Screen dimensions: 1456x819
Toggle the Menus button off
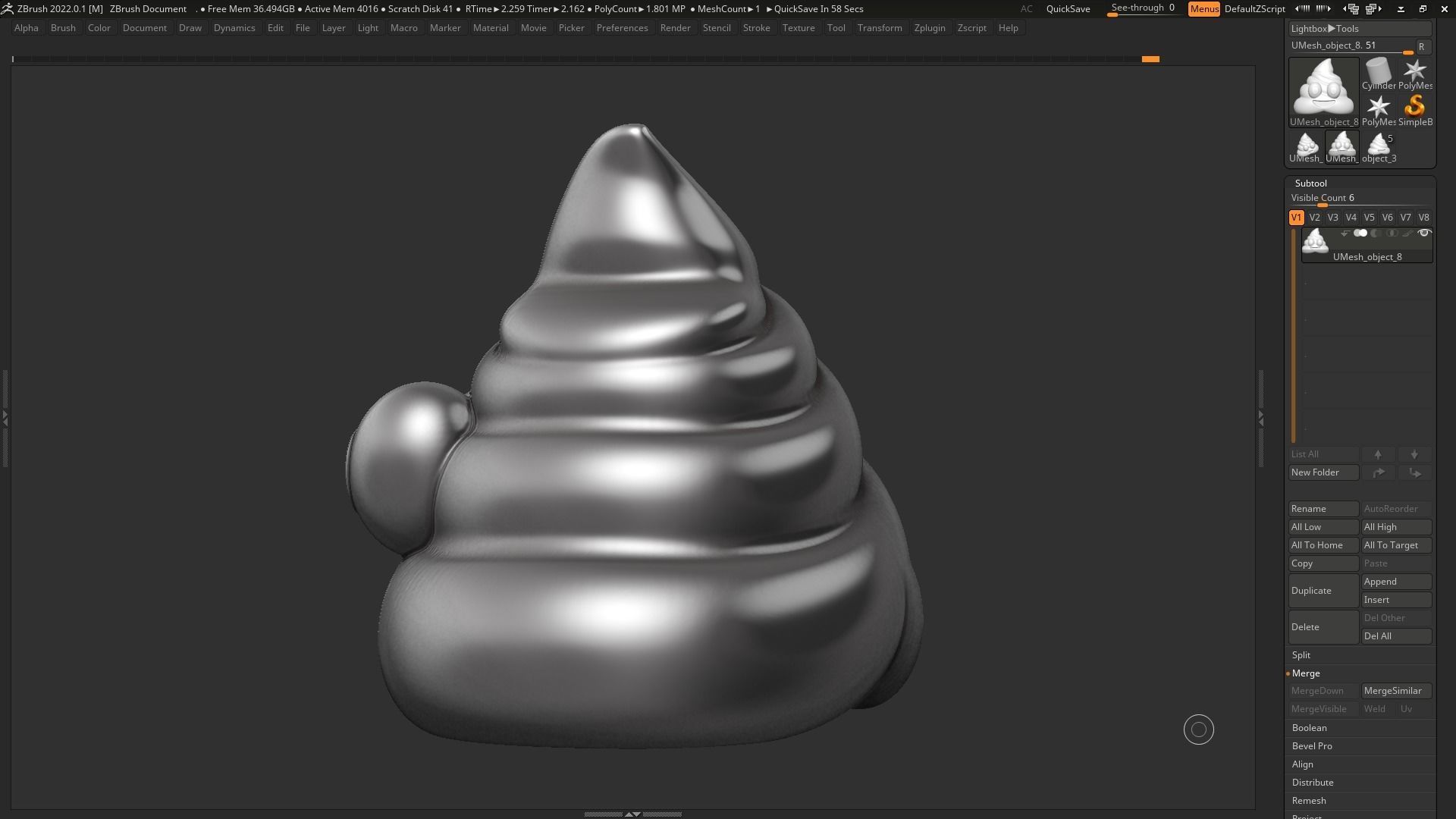[1203, 9]
